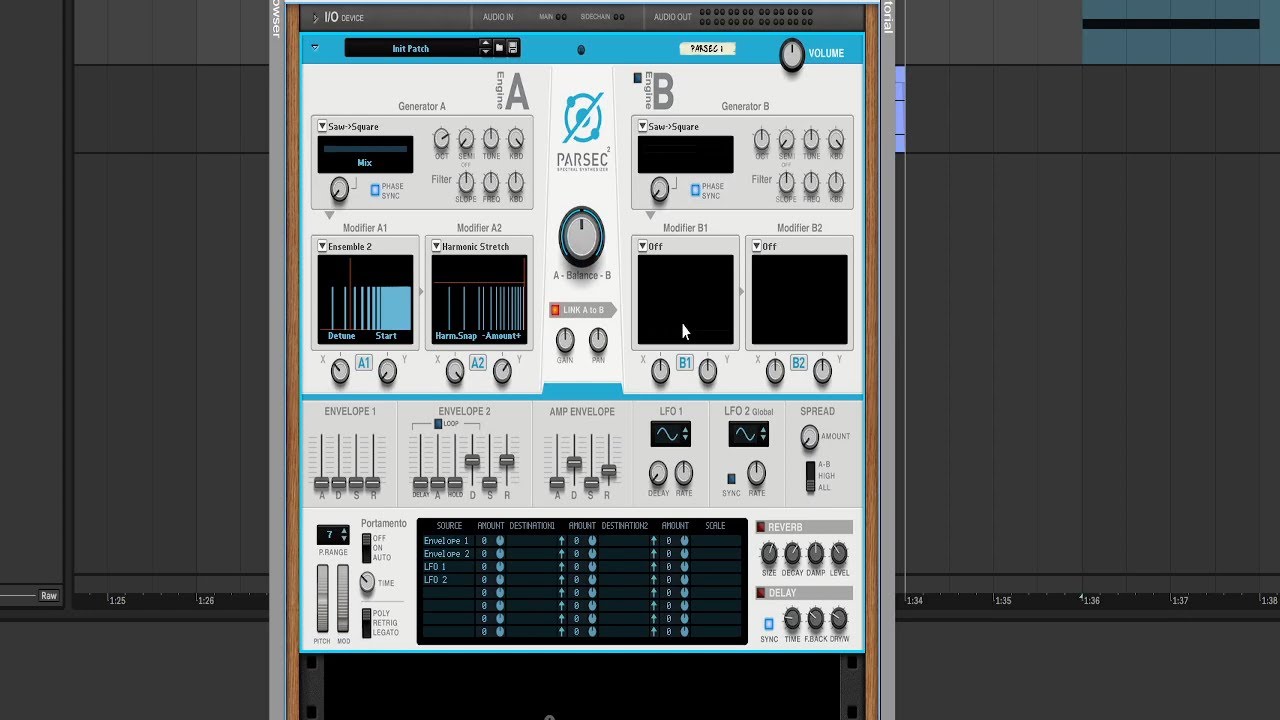Toggle the Envelope 2 LOOP button
Image resolution: width=1280 pixels, height=720 pixels.
(438, 424)
